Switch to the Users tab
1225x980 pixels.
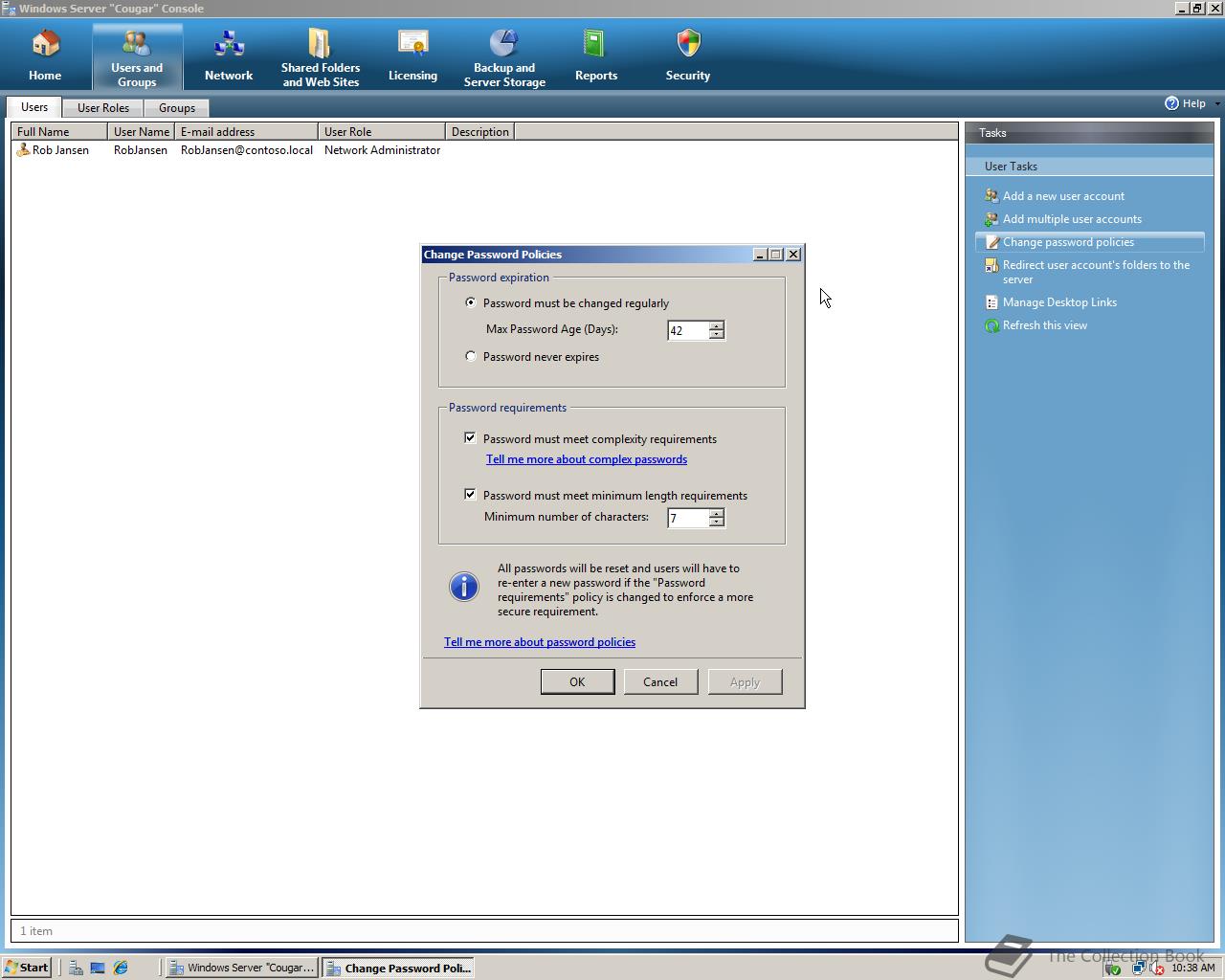[34, 107]
